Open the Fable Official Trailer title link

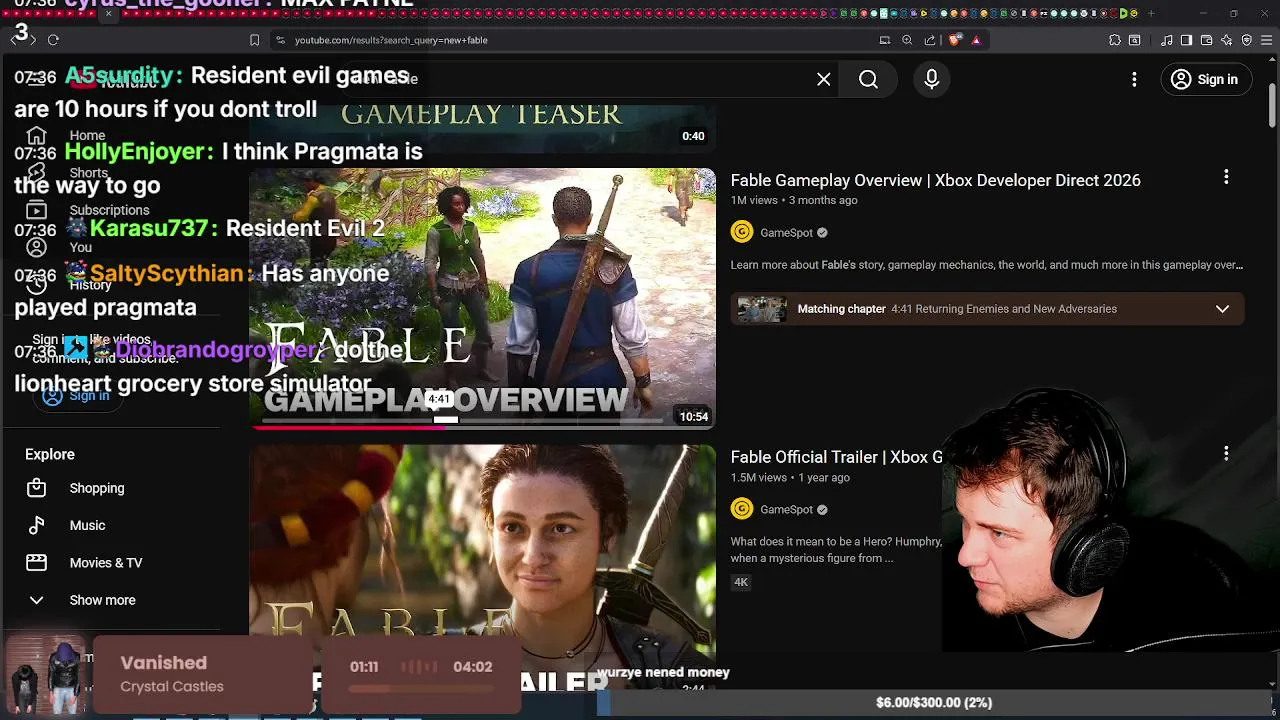(x=836, y=457)
